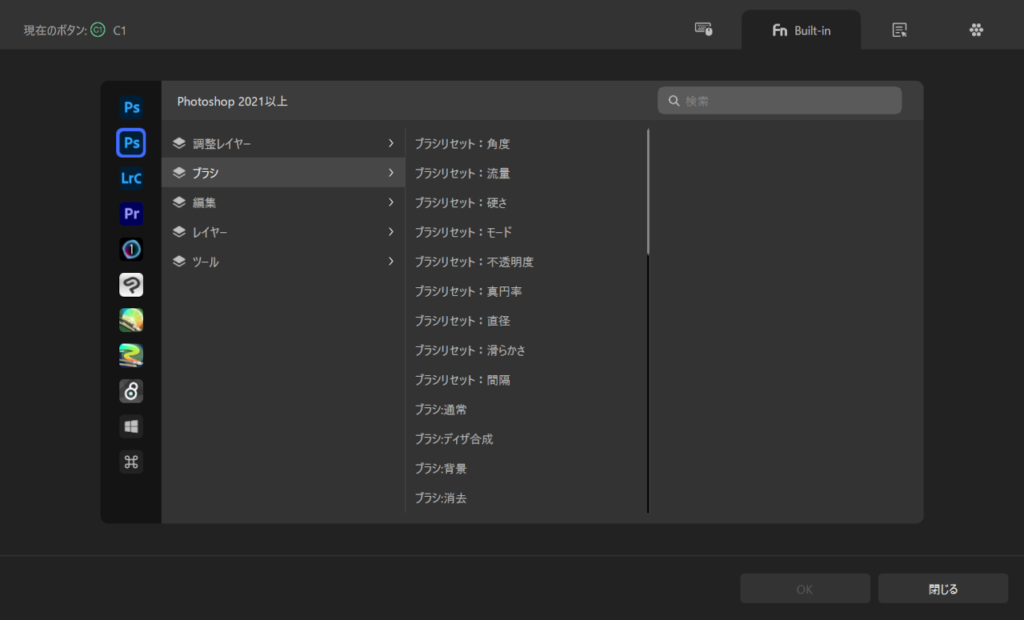Screen dimensions: 1024x620
Task: Switch to the Built-in tab
Action: click(x=801, y=31)
